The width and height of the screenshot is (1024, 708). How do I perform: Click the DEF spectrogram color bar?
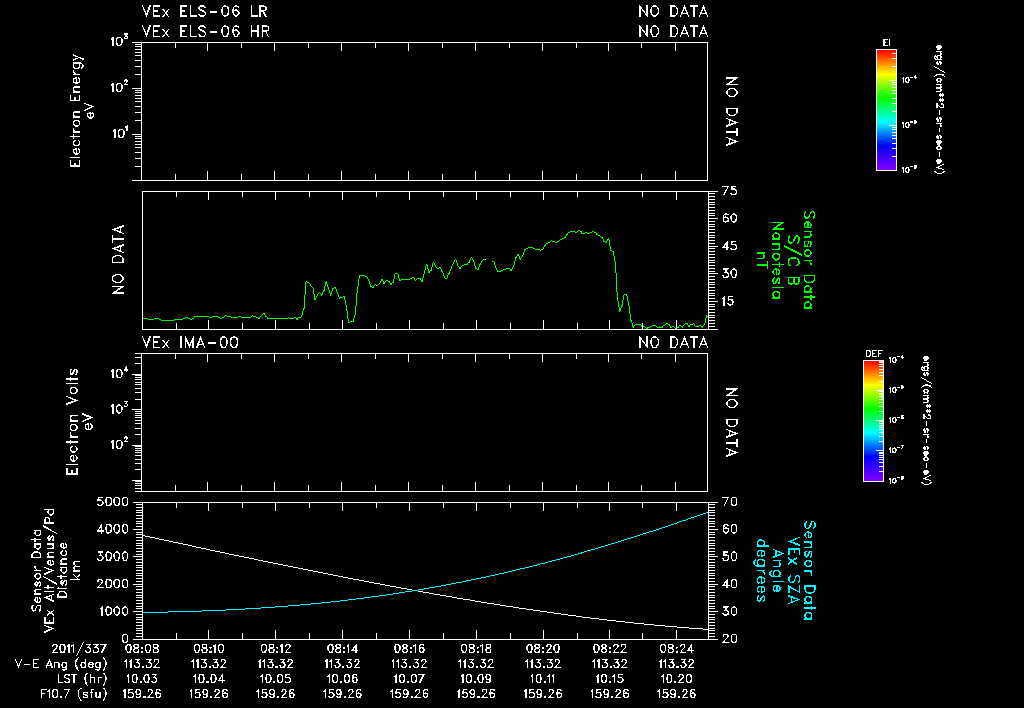pyautogui.click(x=873, y=421)
